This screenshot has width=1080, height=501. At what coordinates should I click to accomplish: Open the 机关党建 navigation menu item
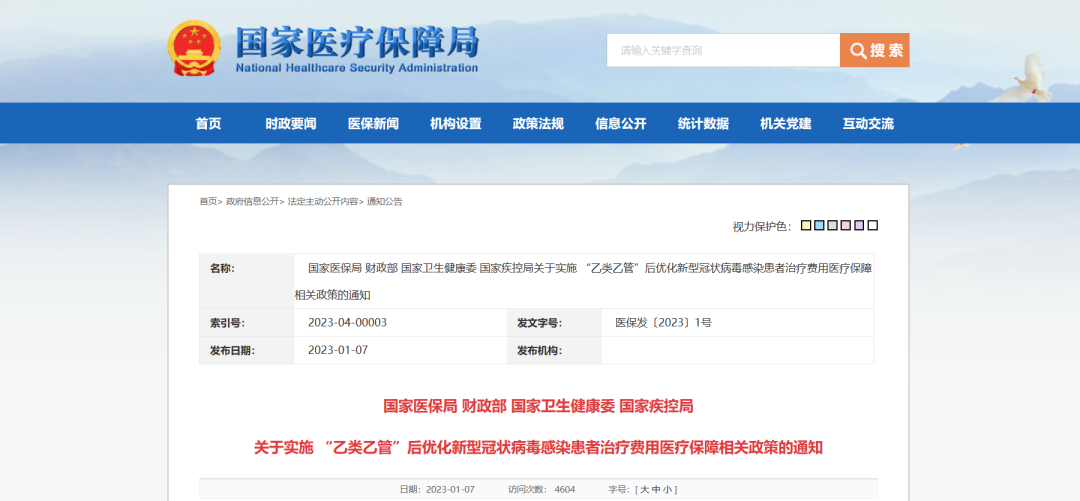786,124
